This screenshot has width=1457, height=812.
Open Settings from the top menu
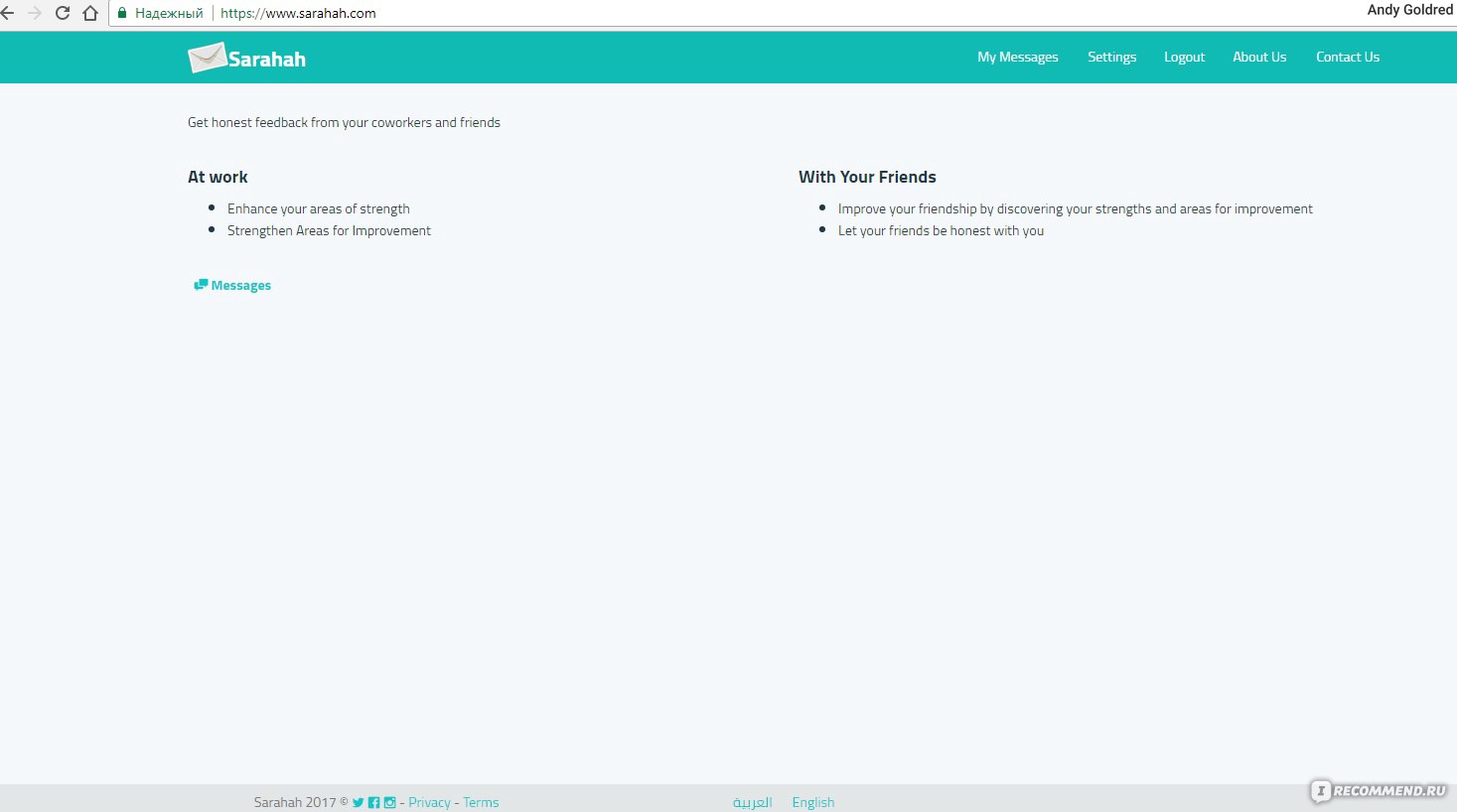tap(1111, 57)
